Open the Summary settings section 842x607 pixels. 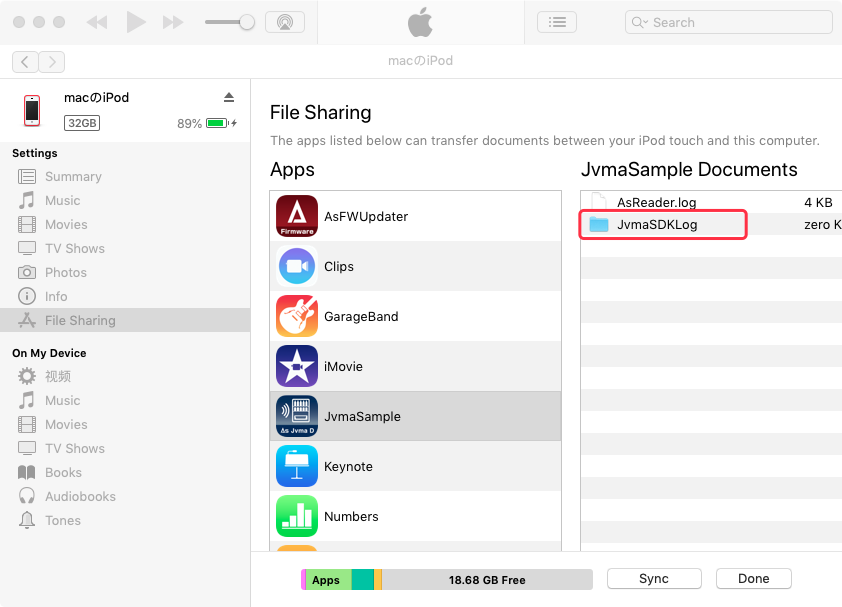(72, 177)
